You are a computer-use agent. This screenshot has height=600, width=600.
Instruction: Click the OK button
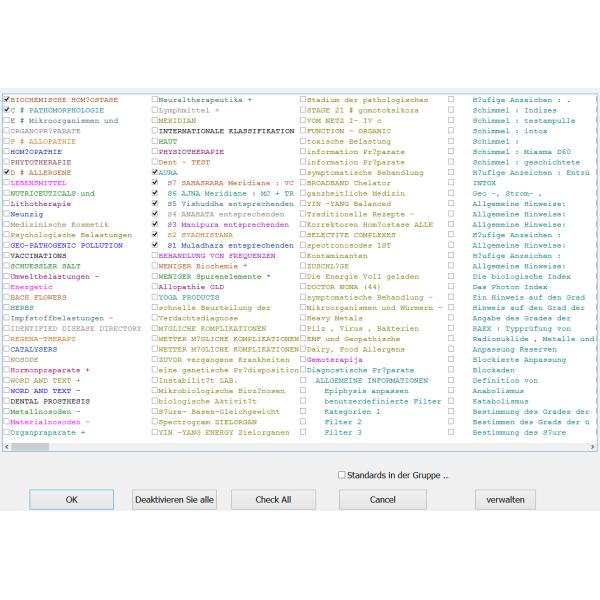click(x=70, y=499)
